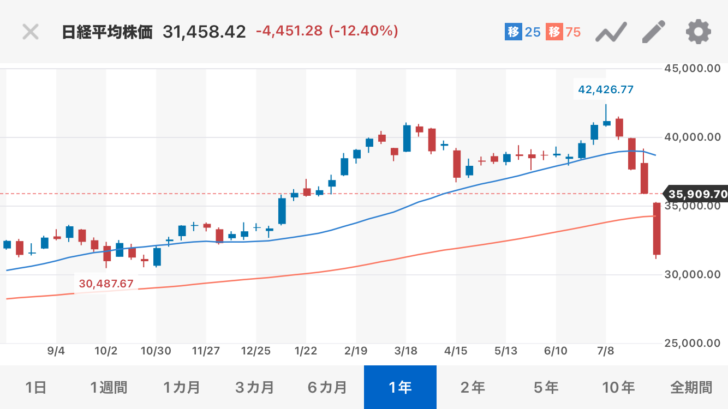Close the chart with the X icon
Viewport: 728px width, 409px height.
[31, 32]
